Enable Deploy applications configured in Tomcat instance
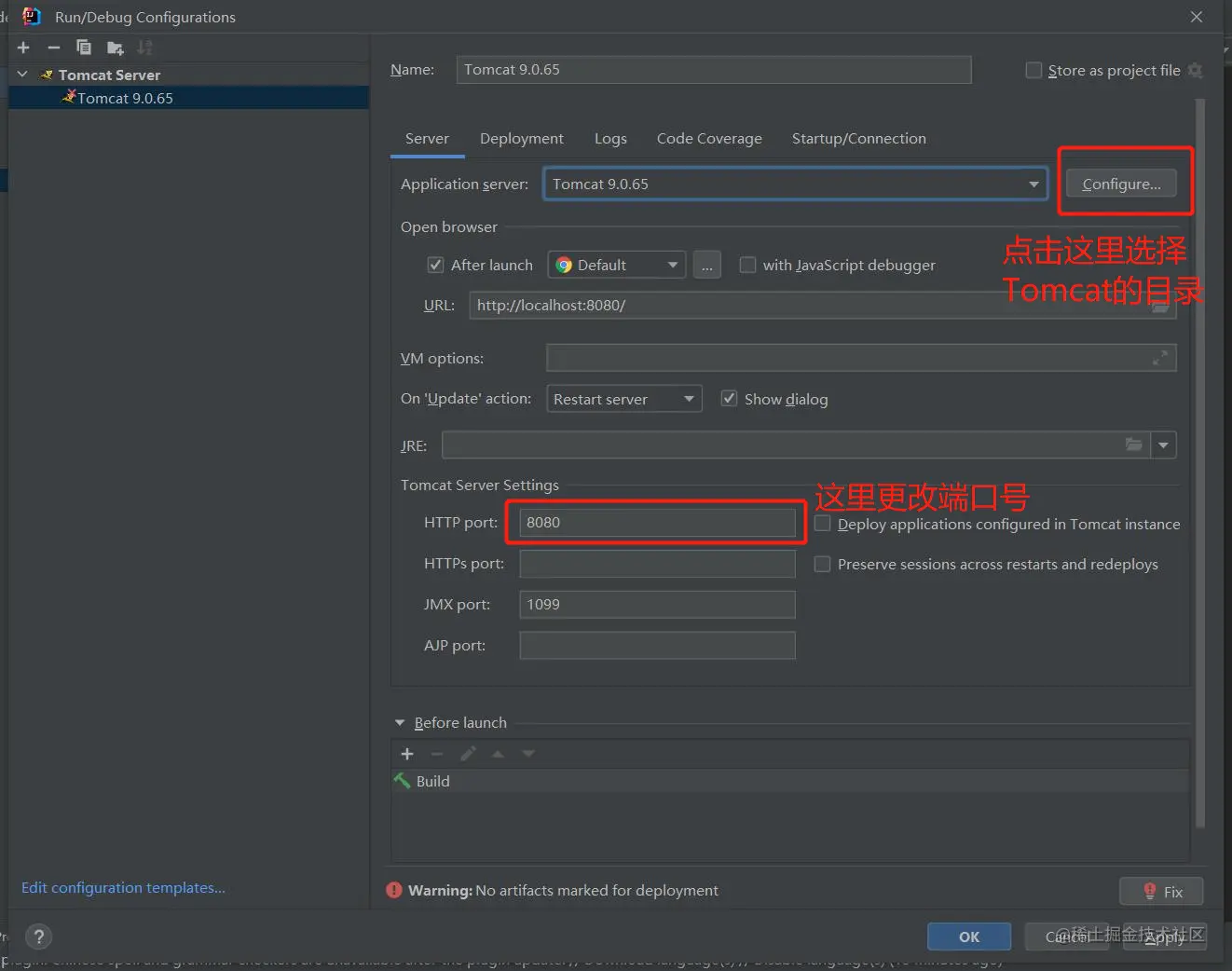 pyautogui.click(x=823, y=524)
